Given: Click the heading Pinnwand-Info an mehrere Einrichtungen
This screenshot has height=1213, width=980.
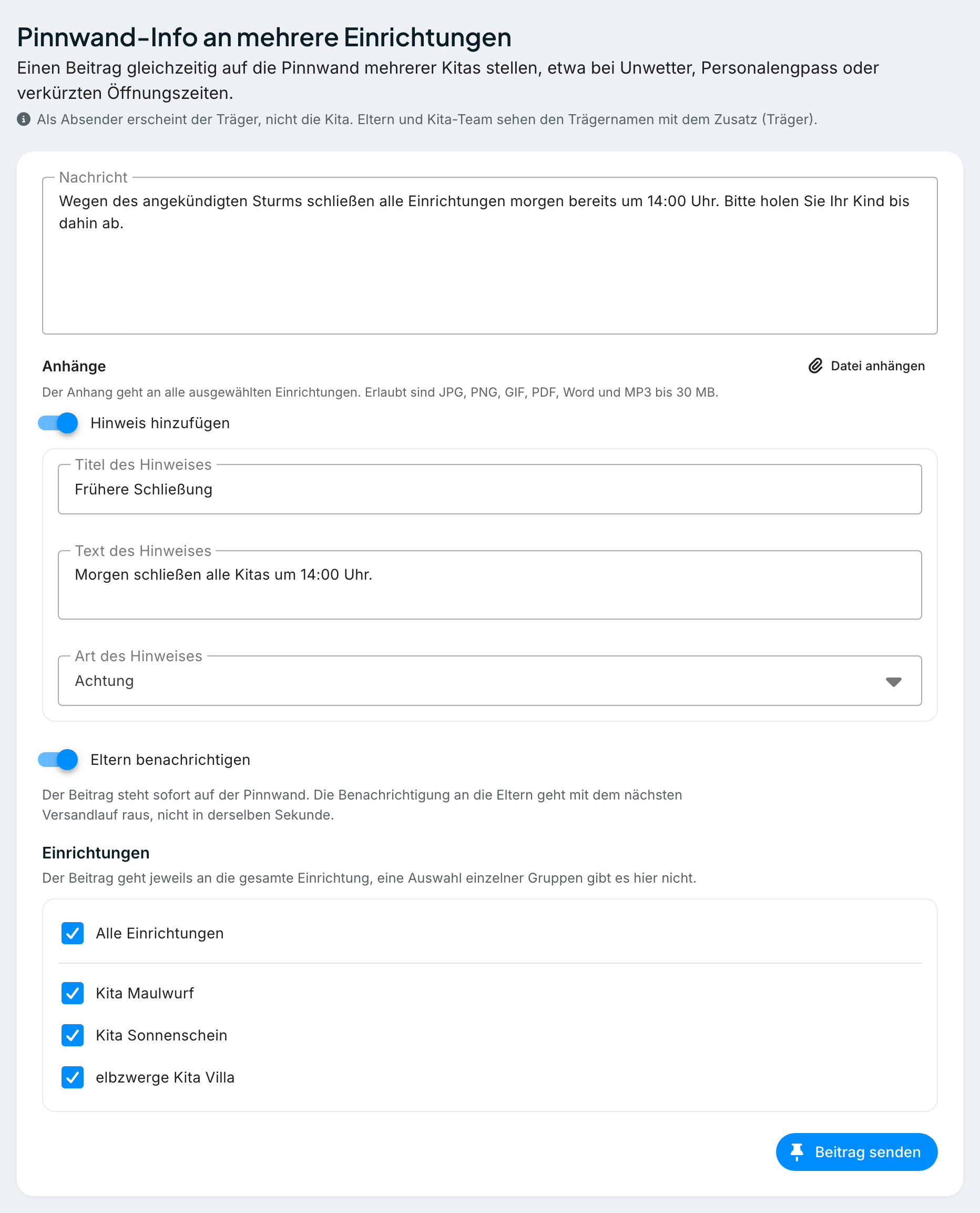Looking at the screenshot, I should click(264, 37).
